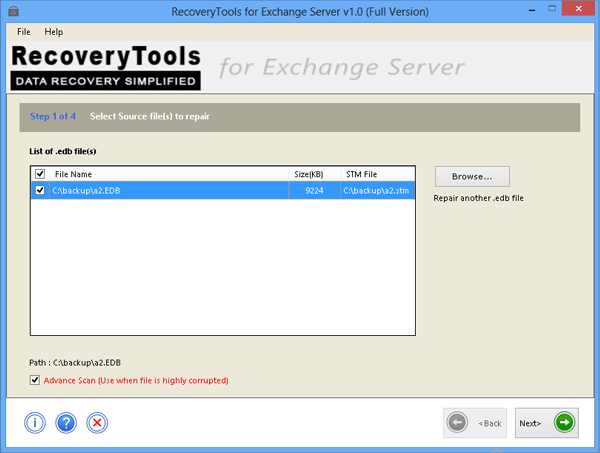Toggle the select-all checkbox in header

40,174
